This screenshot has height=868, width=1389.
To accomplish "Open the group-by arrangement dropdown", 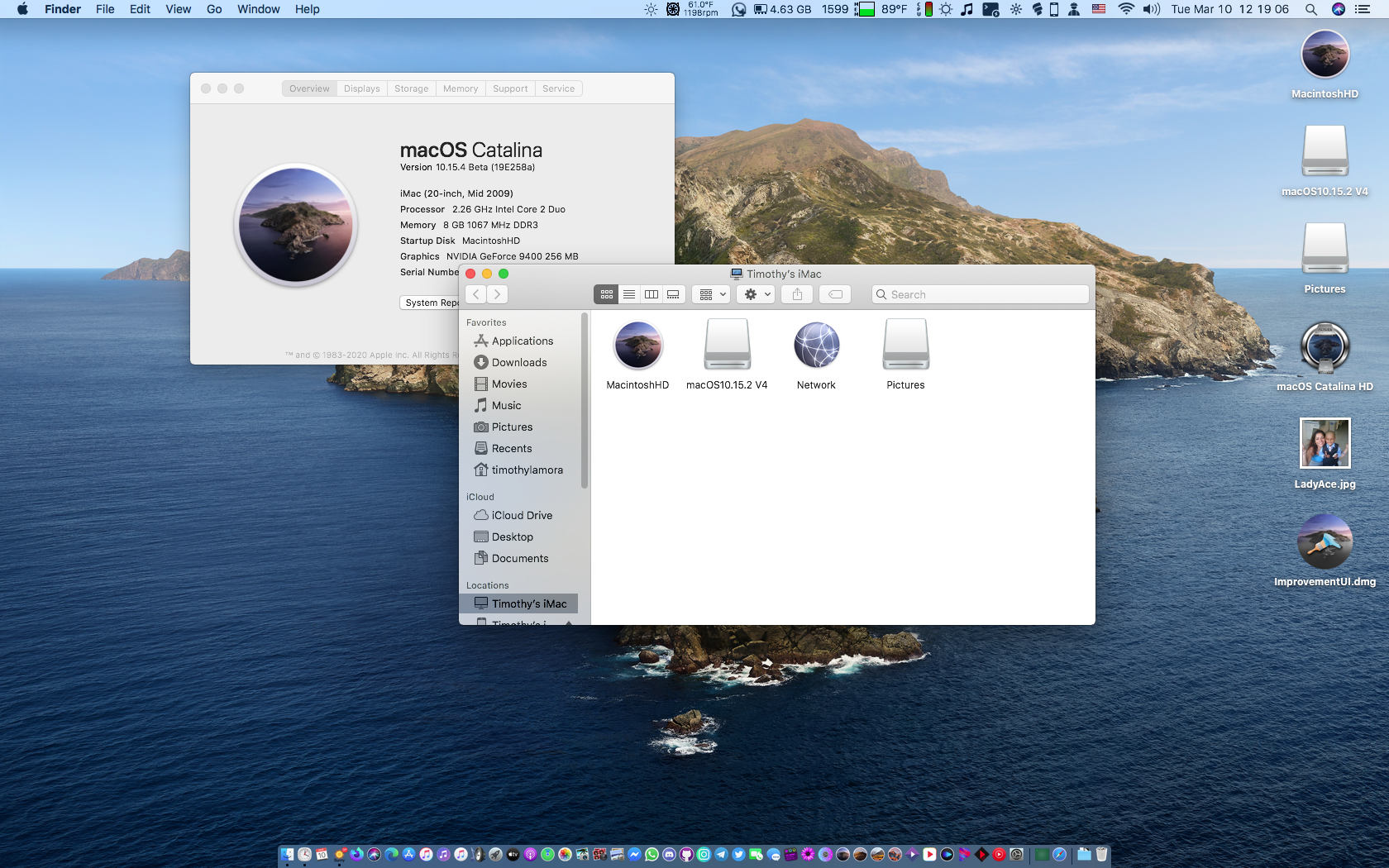I will pyautogui.click(x=712, y=294).
